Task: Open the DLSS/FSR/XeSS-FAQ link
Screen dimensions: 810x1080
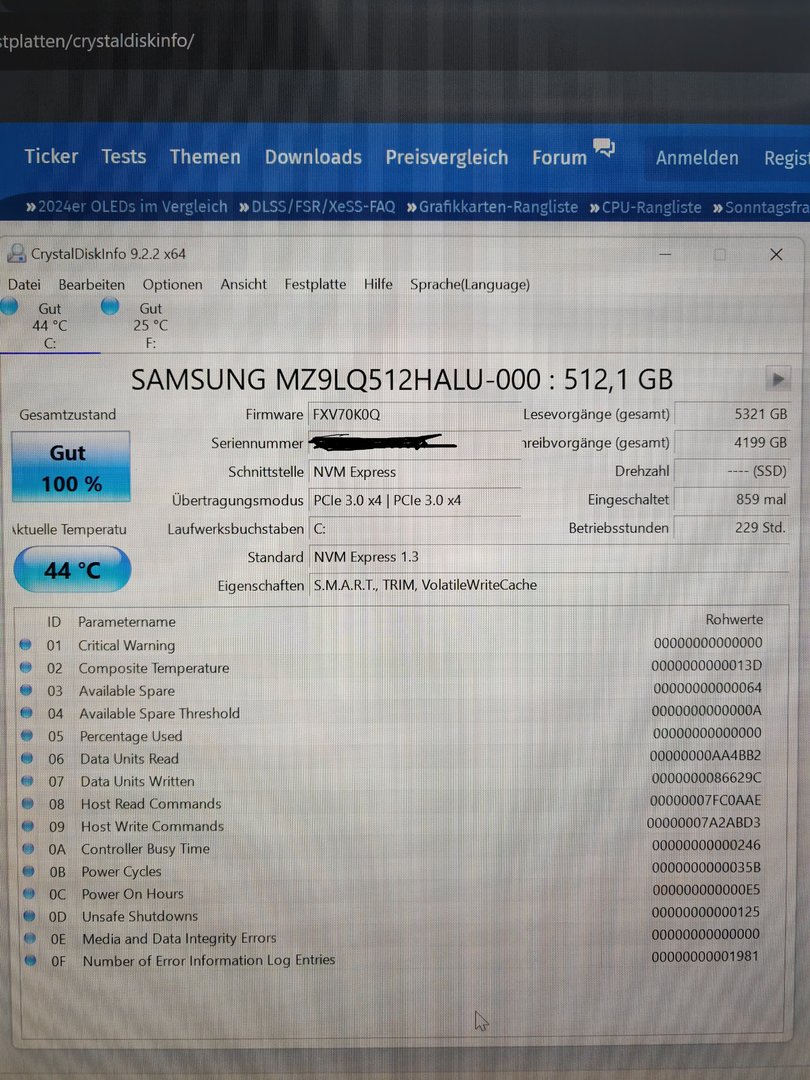Action: tap(317, 207)
